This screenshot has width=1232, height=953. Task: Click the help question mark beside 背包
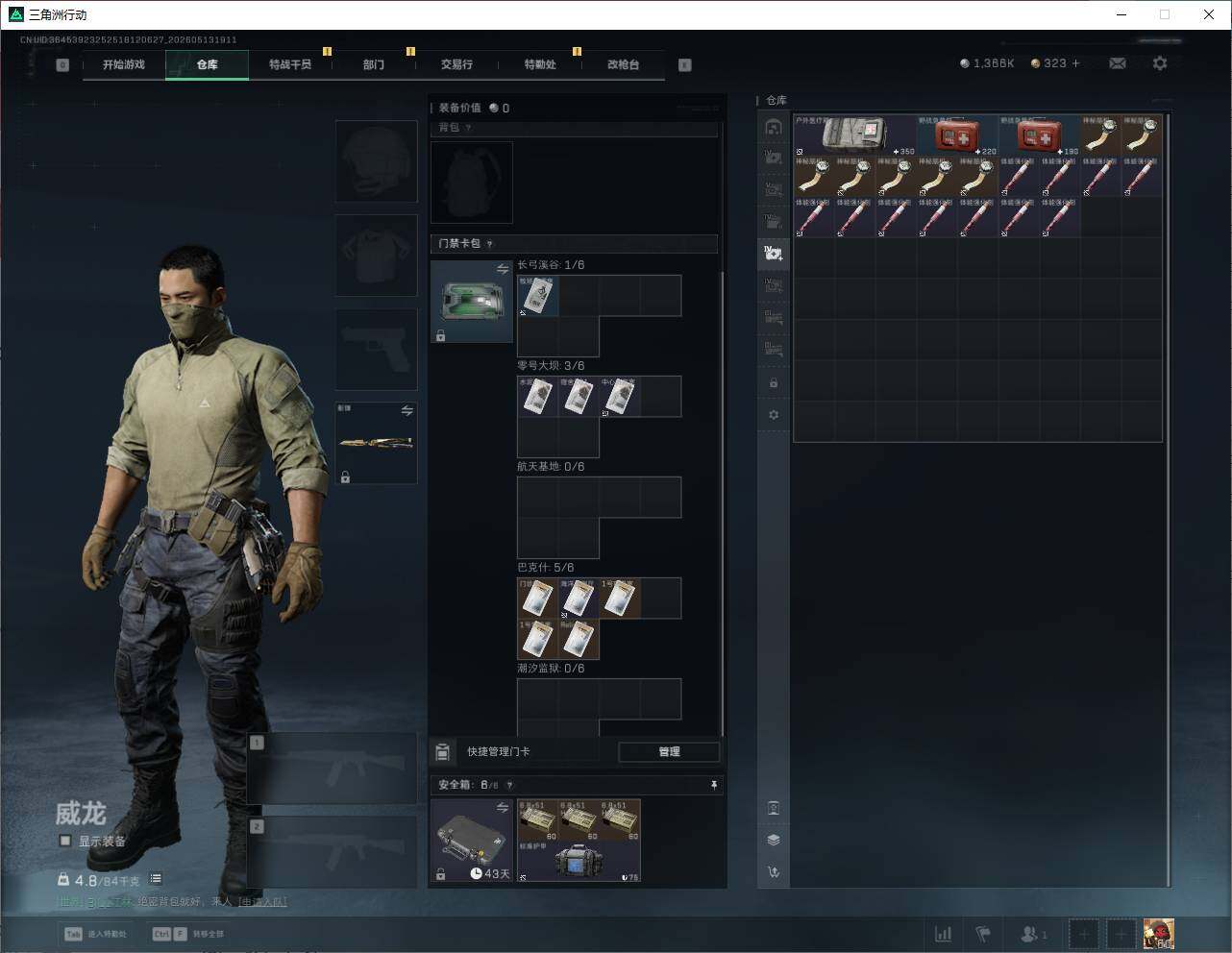tap(469, 128)
